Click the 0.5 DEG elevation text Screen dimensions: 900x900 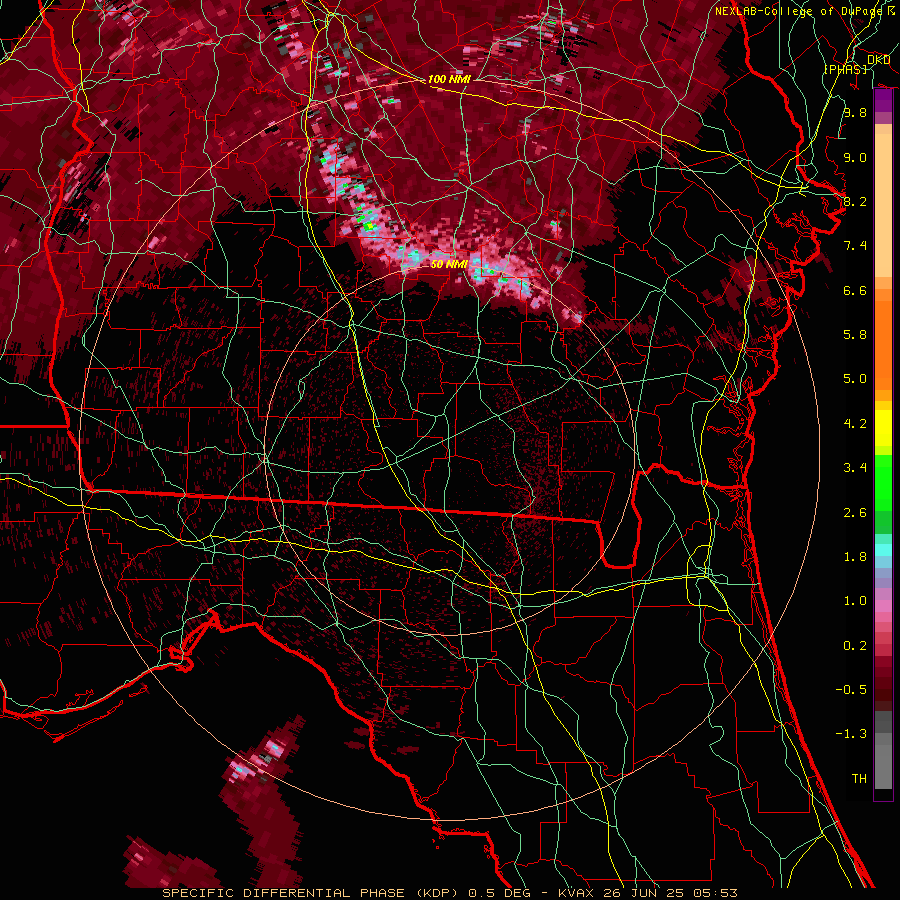tap(500, 893)
